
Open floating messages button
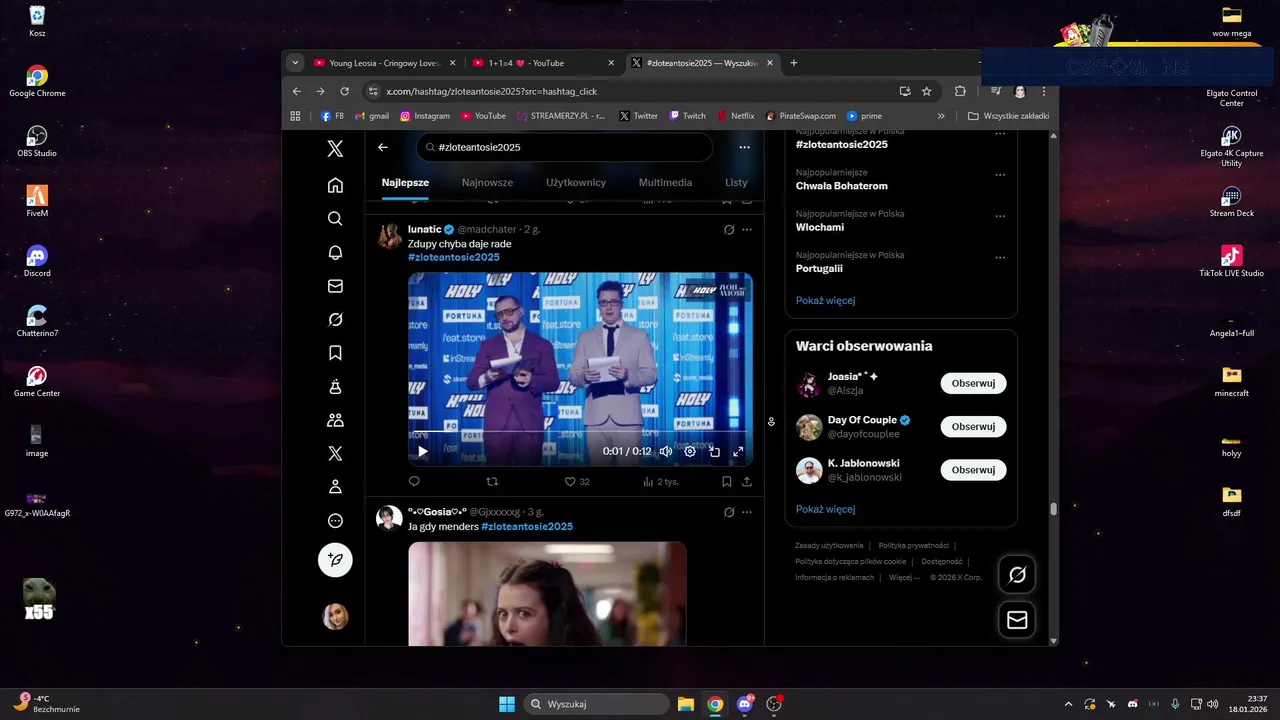1017,620
